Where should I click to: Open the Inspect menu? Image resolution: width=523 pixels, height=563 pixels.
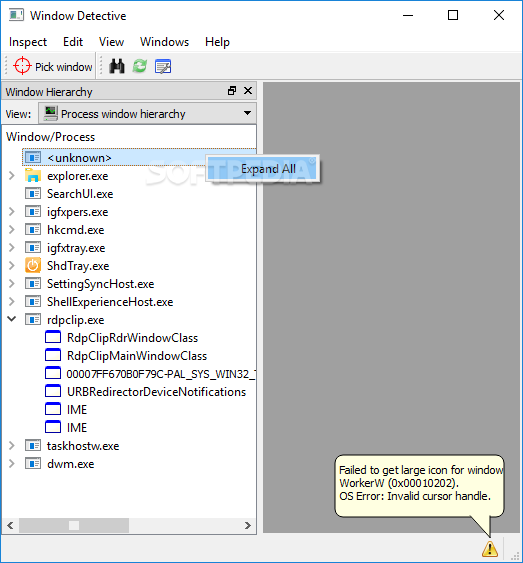28,42
